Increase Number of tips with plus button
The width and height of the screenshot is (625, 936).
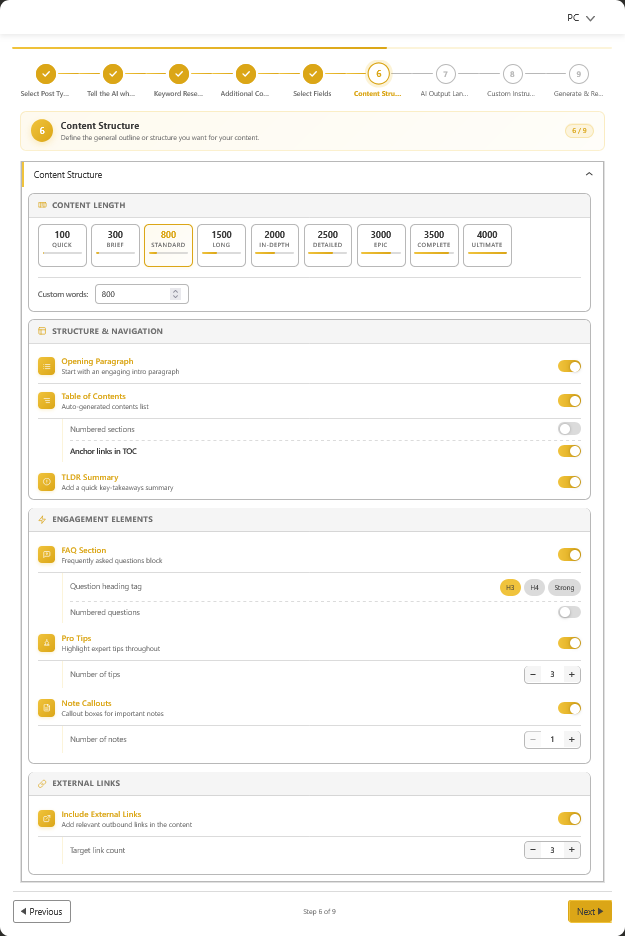(571, 674)
